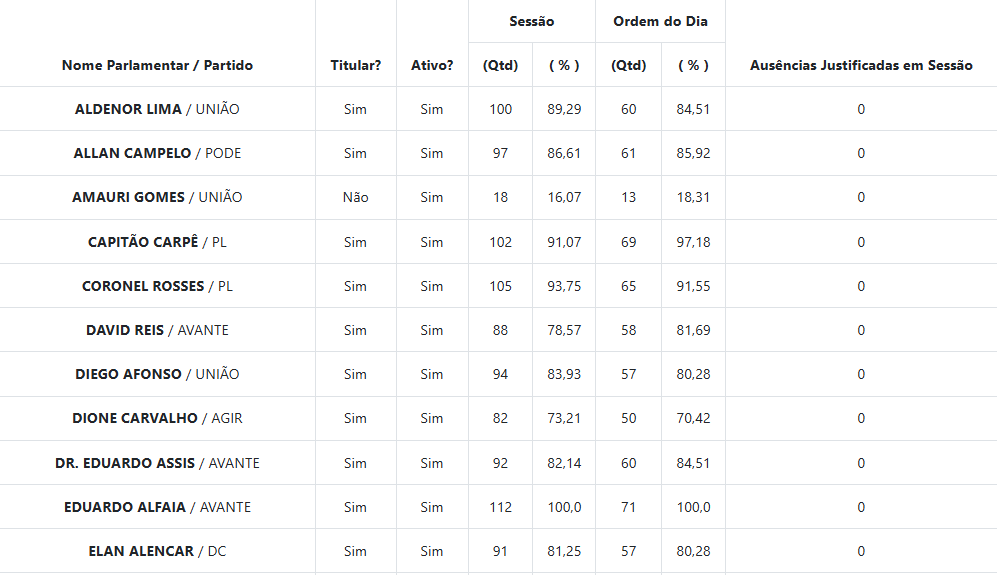Open the CORONEL ROSSES row name

click(144, 286)
